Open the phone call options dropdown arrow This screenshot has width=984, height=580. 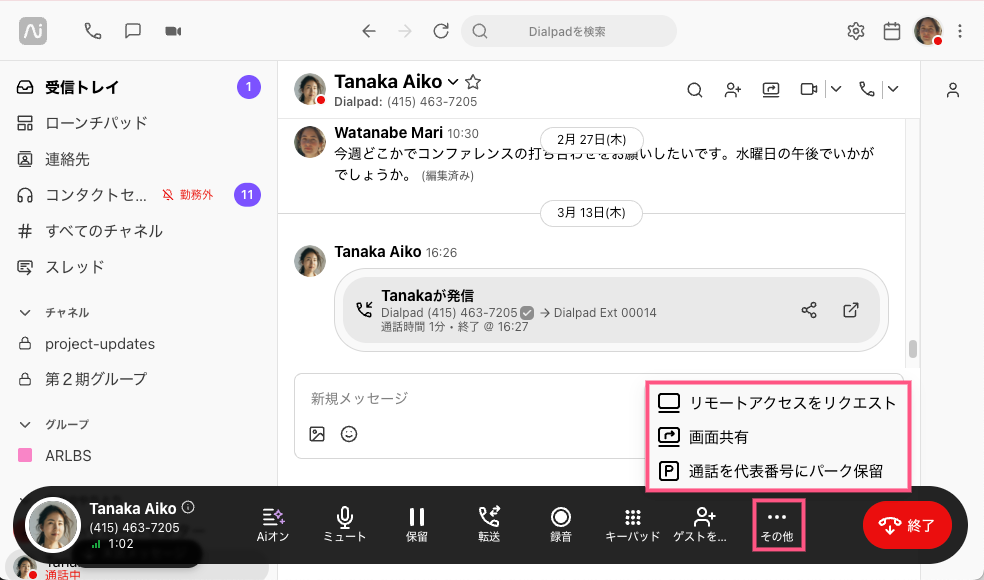click(893, 89)
